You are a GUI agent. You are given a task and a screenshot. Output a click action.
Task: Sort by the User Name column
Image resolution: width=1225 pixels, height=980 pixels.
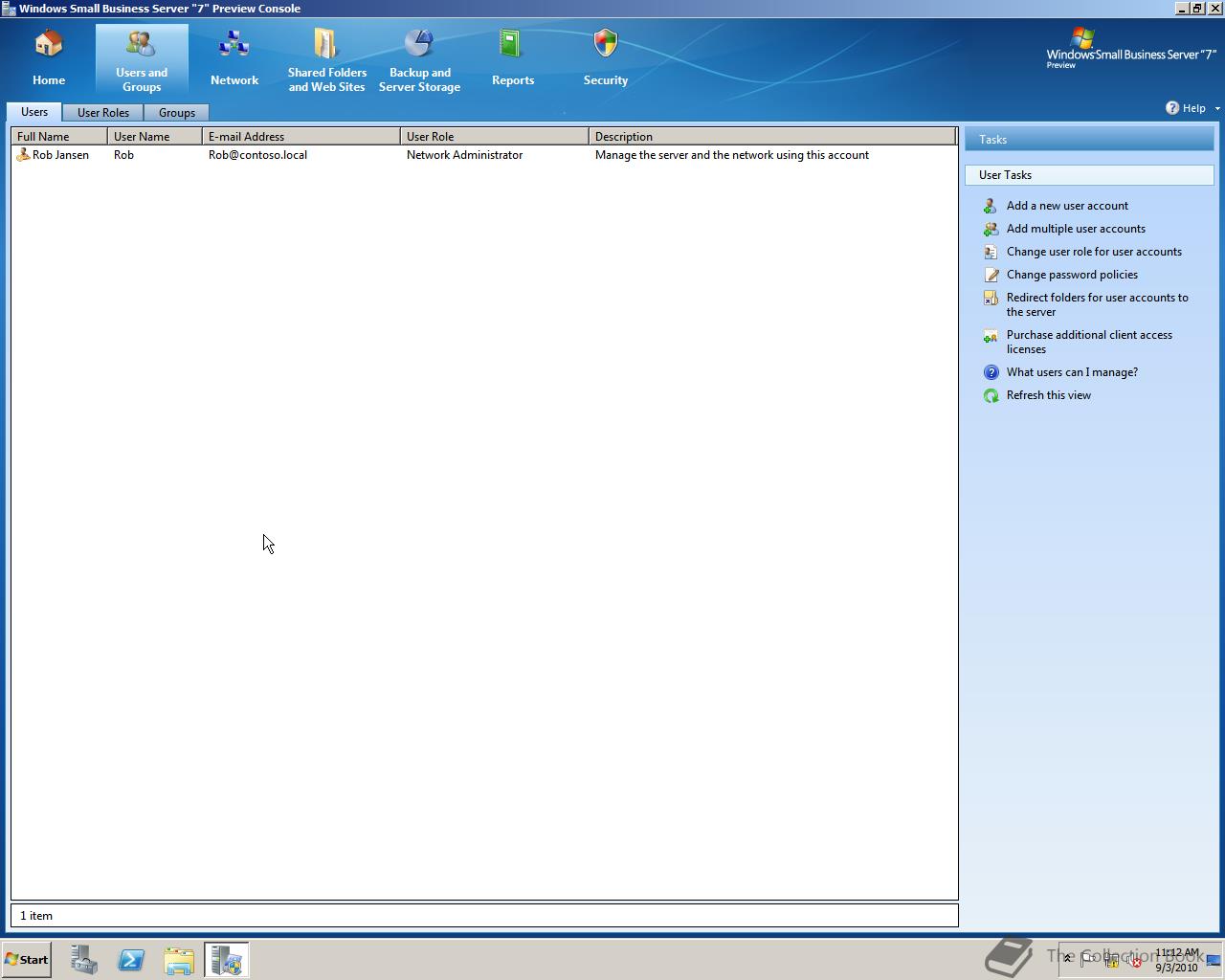[155, 137]
